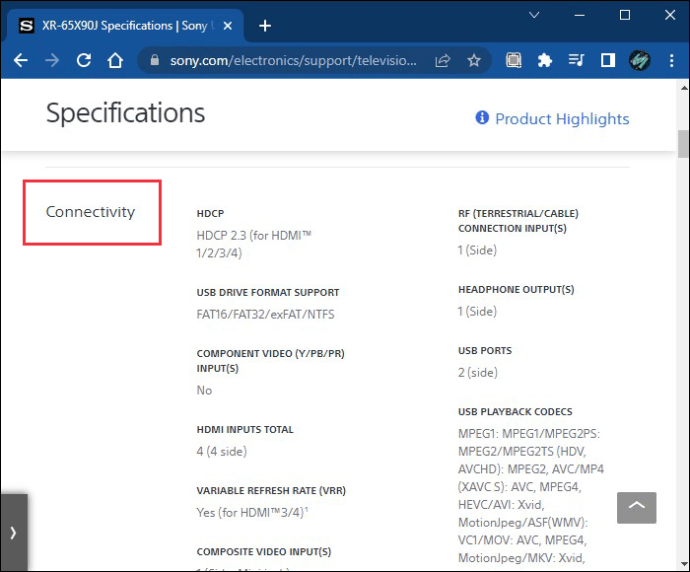Select 'Yes (for HDMI 3/4)' value
The width and height of the screenshot is (690, 572).
(x=252, y=513)
